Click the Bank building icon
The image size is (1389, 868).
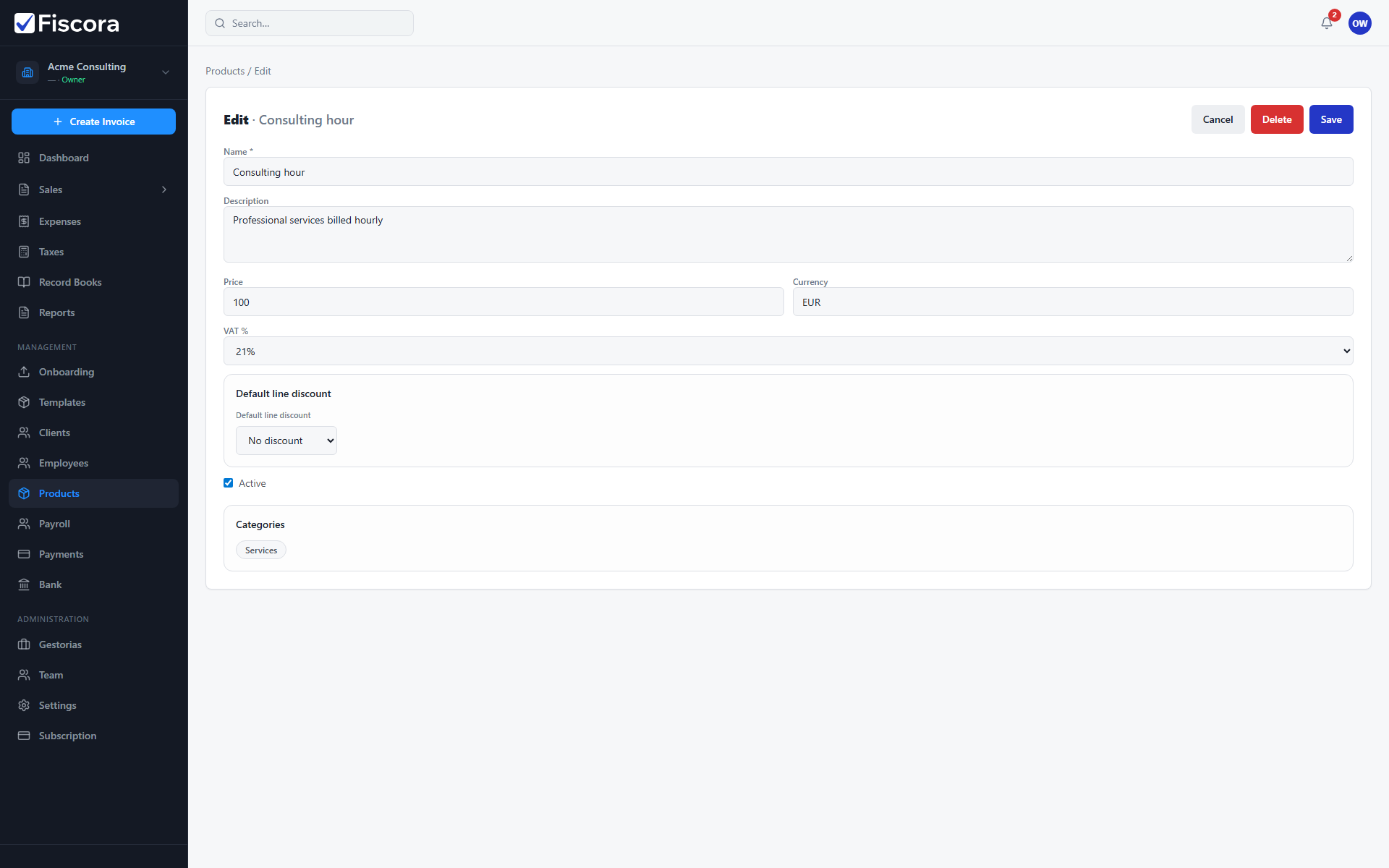tap(24, 584)
